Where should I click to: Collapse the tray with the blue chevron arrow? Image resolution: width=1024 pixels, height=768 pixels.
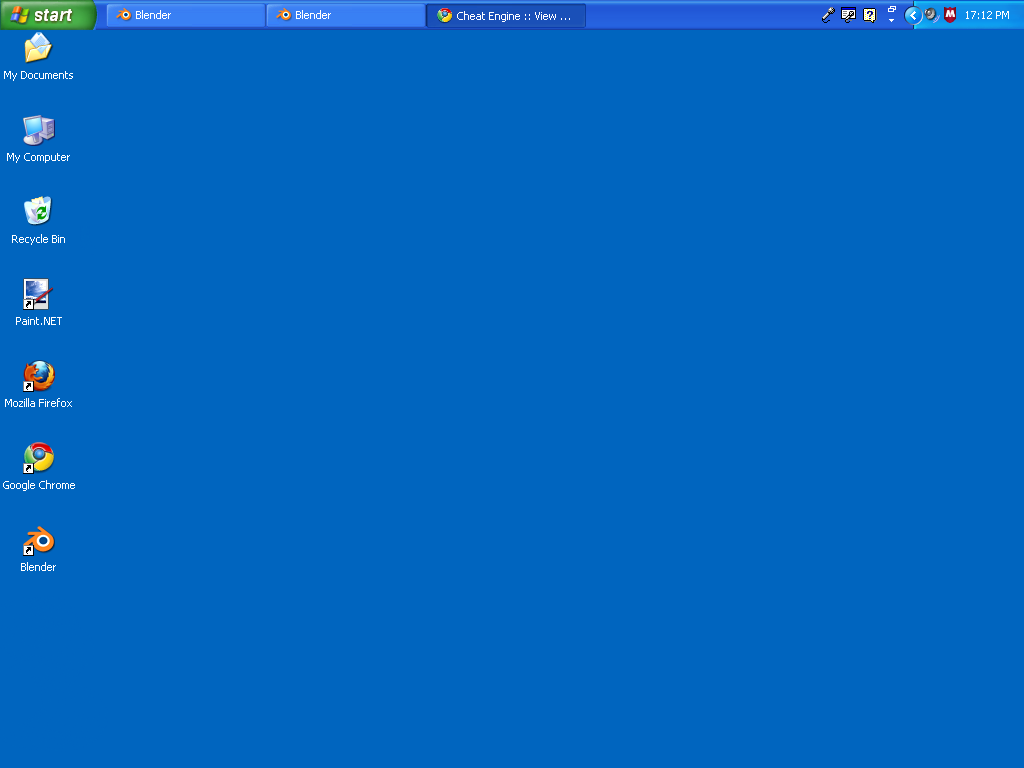coord(911,14)
